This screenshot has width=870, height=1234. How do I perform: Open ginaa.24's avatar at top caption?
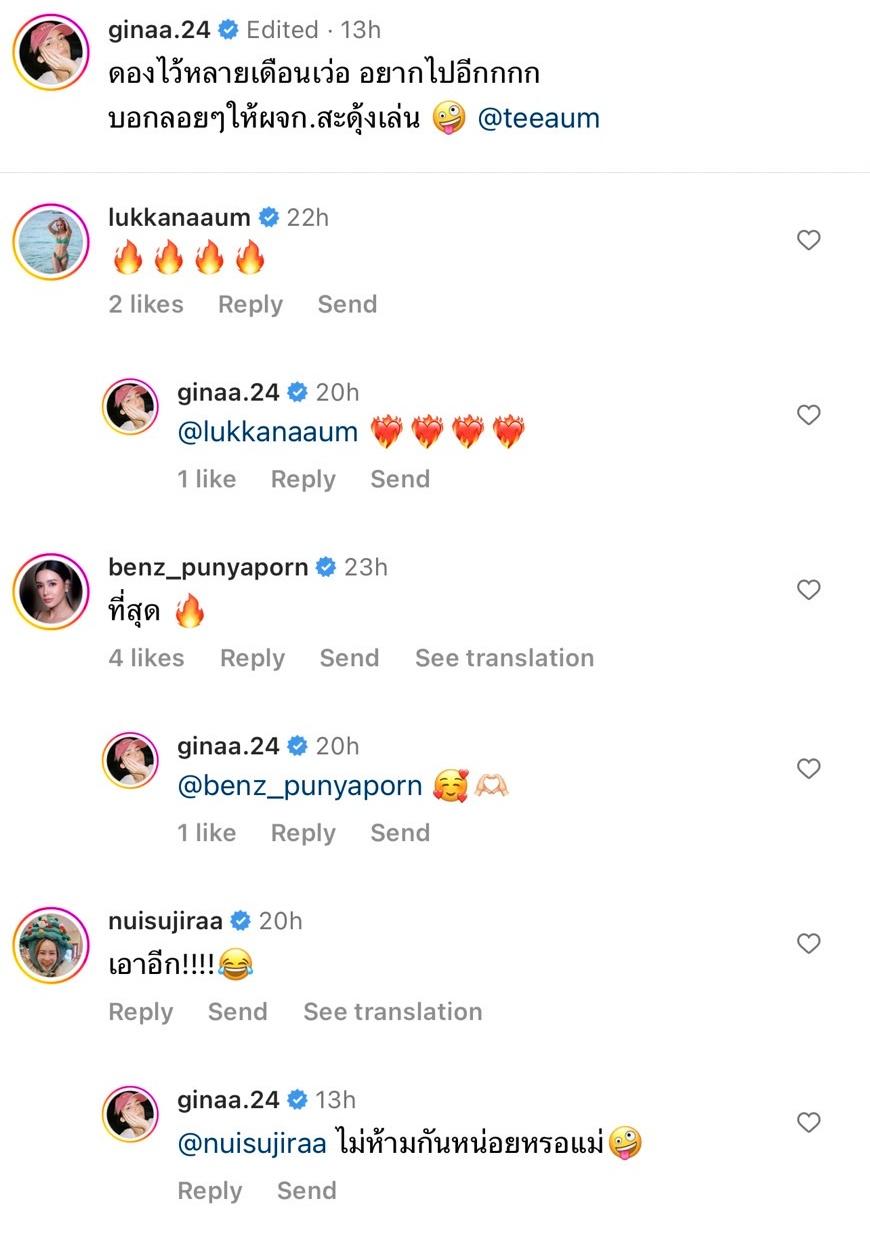(51, 53)
